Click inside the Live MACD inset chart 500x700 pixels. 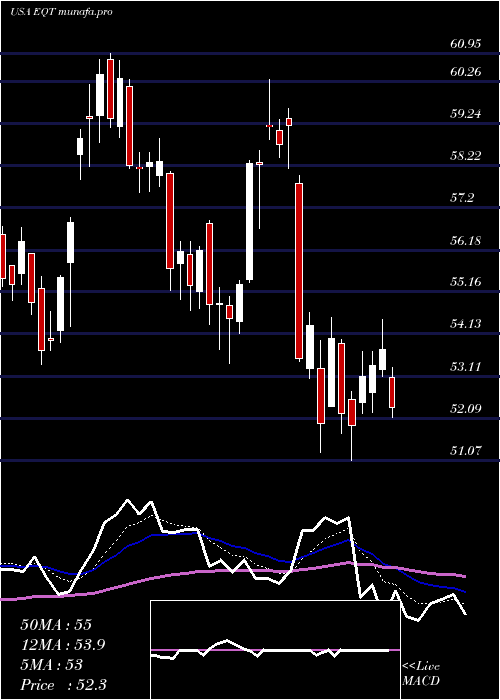275,650
